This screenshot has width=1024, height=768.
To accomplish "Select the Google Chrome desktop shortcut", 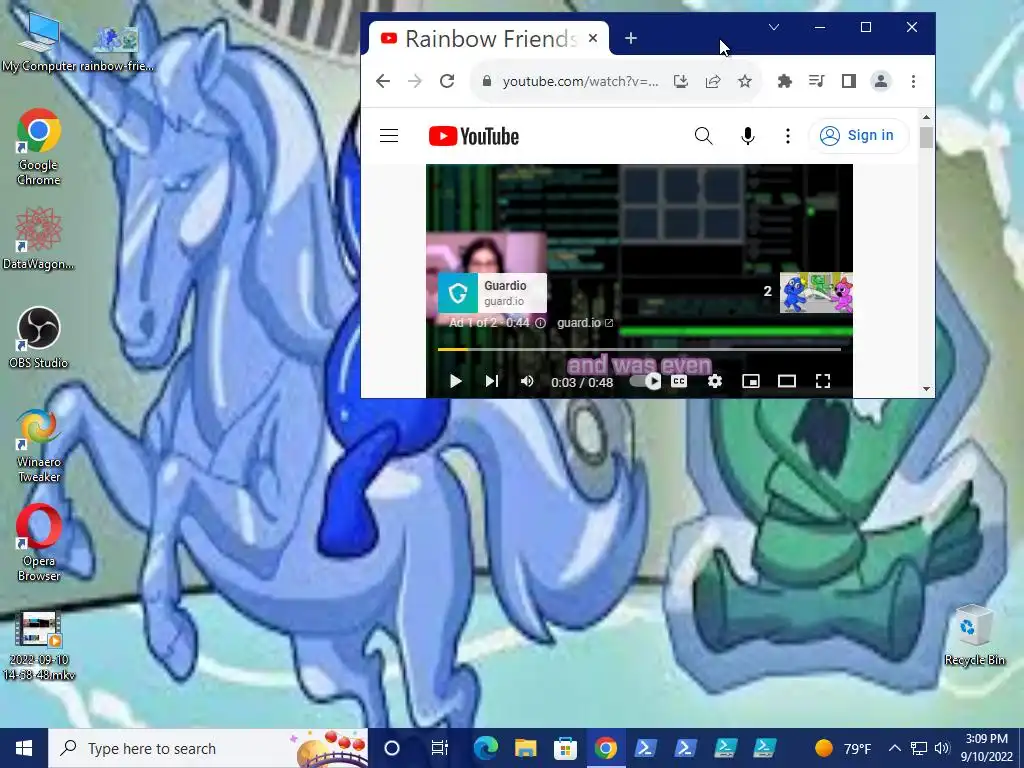I will (39, 148).
